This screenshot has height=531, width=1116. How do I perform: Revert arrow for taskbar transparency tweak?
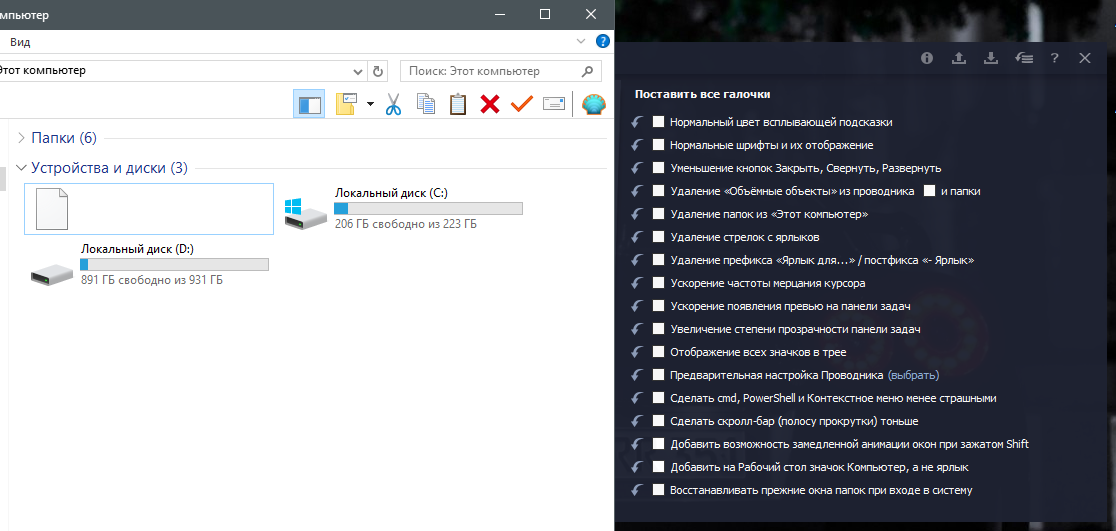(x=637, y=329)
